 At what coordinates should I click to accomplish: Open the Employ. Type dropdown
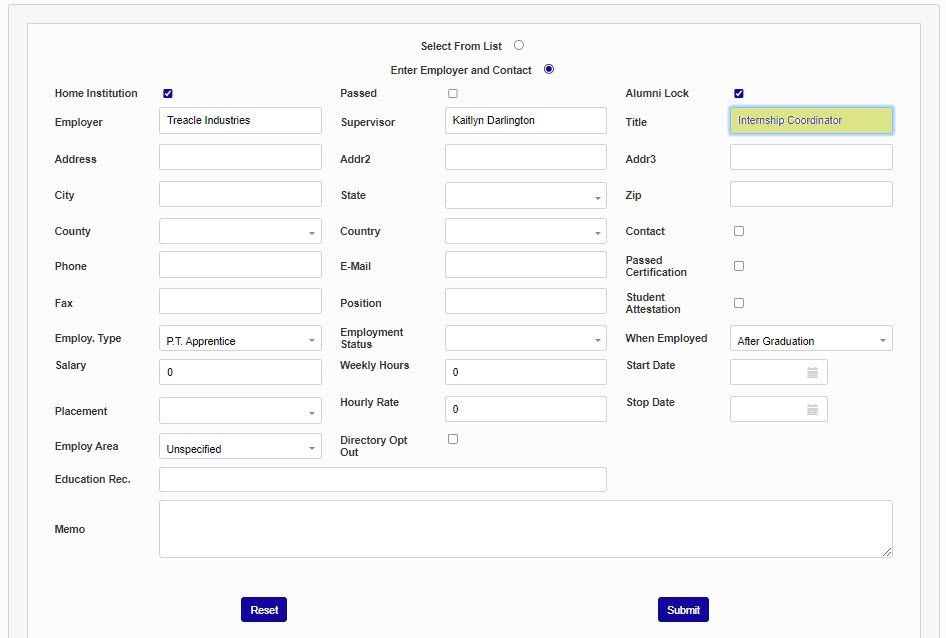click(240, 340)
